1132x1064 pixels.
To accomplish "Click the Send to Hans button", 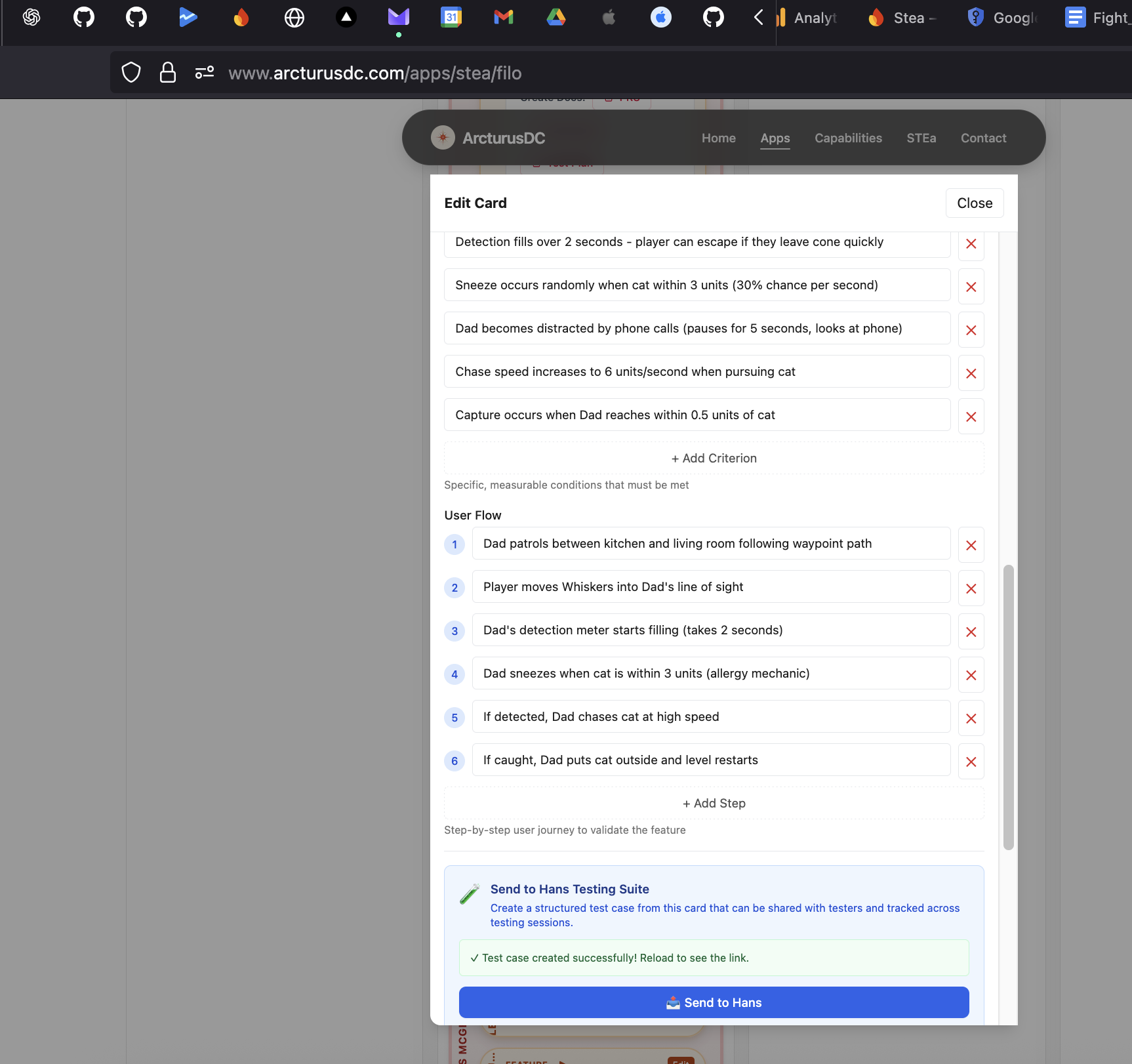I will [714, 1003].
